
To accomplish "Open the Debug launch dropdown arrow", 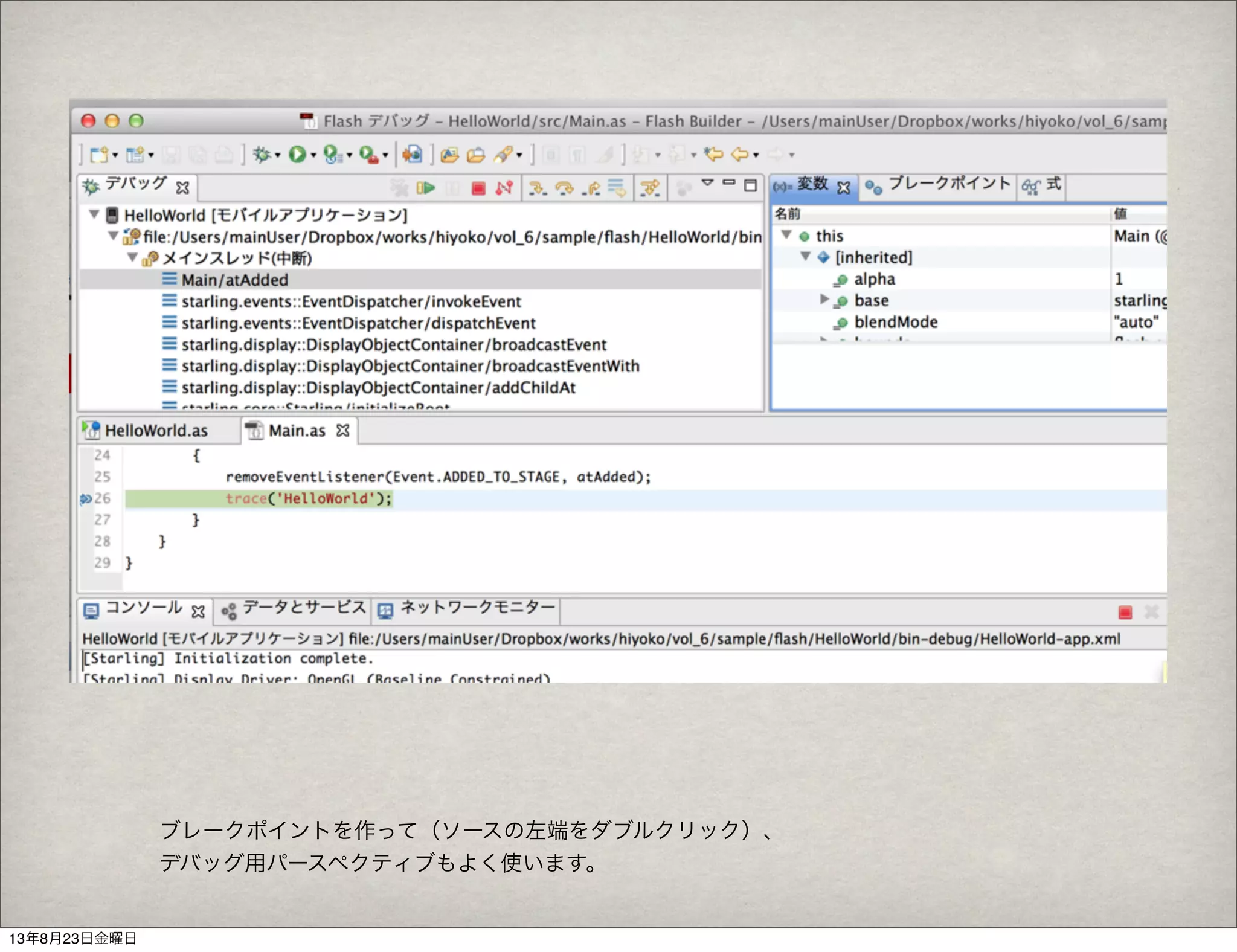I will [x=277, y=156].
